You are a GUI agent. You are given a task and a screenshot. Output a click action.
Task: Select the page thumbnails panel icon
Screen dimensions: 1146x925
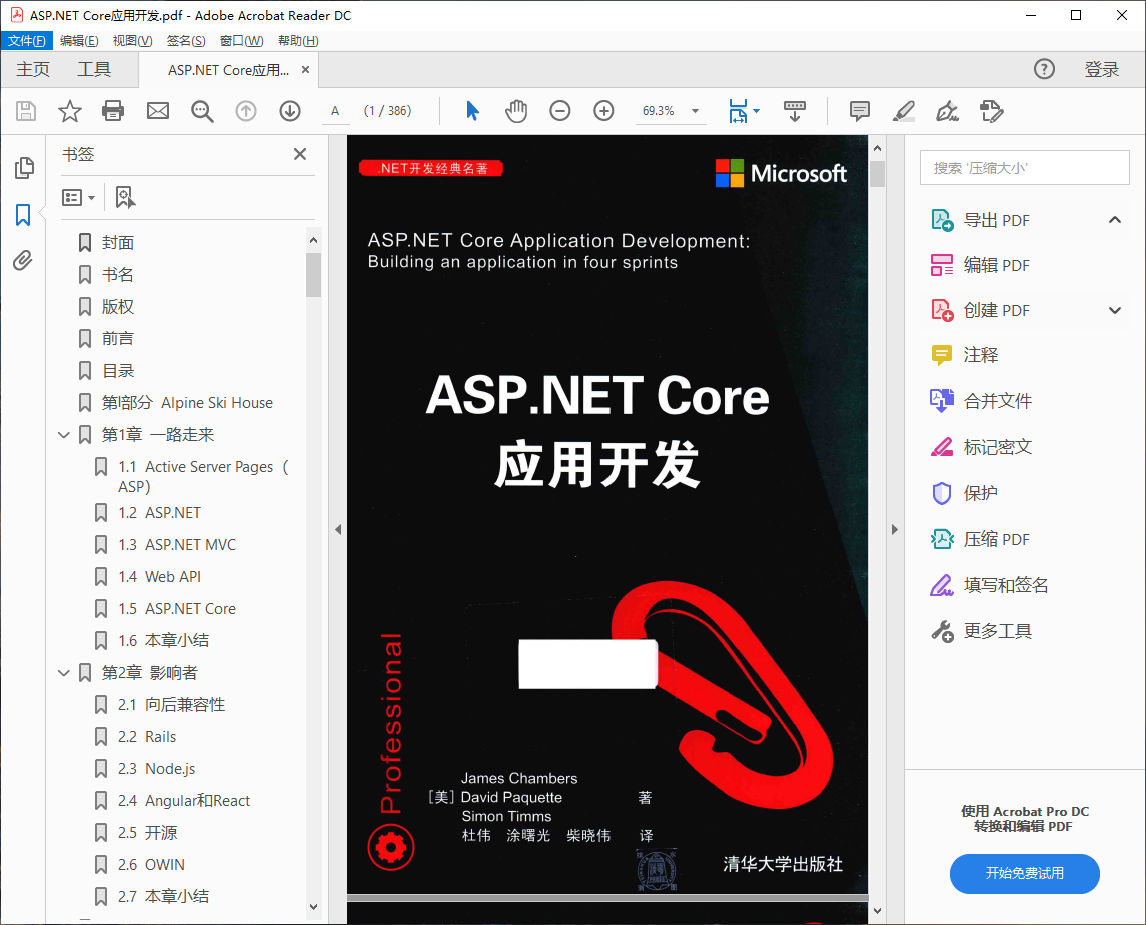pos(22,170)
